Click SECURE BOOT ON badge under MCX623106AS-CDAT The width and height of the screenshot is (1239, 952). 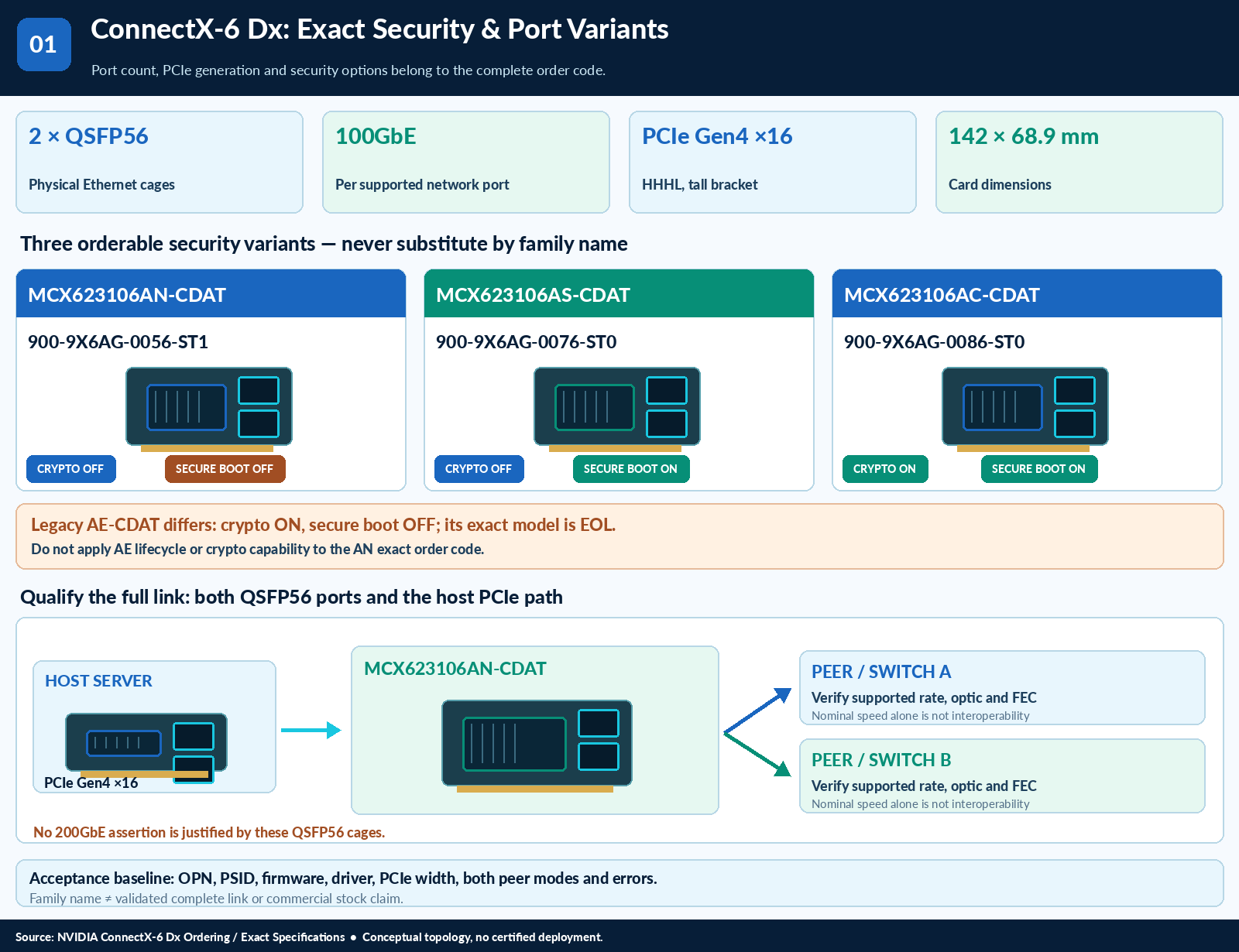(x=631, y=469)
